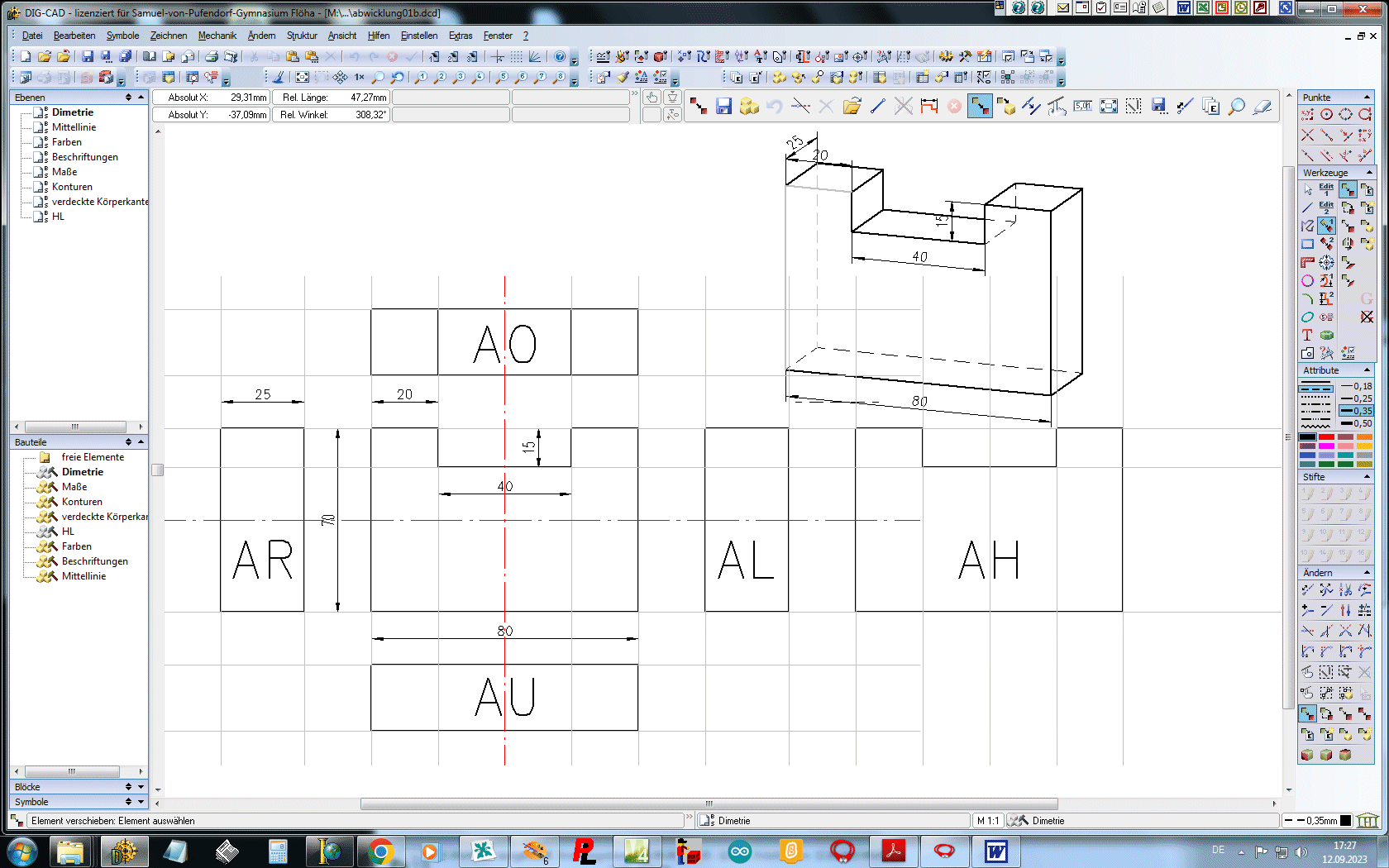Click the Save diskette icon in the top toolbar
The height and width of the screenshot is (868, 1389).
click(87, 56)
